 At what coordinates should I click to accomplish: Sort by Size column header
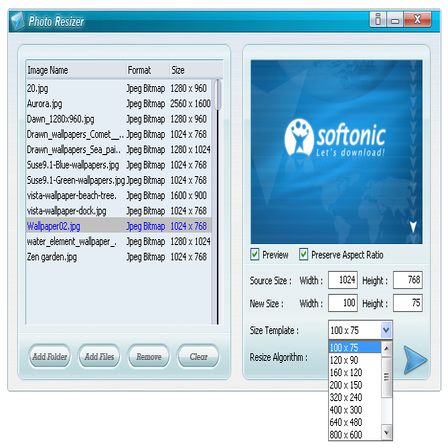click(x=196, y=70)
